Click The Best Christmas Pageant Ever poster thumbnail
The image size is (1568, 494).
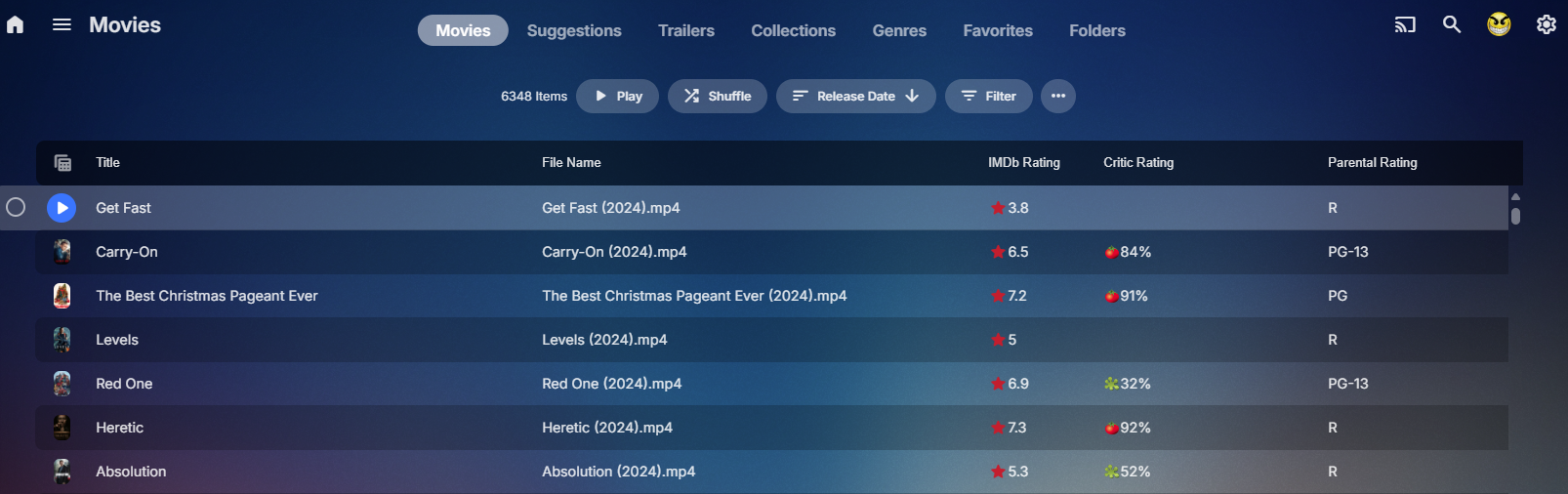pyautogui.click(x=62, y=296)
